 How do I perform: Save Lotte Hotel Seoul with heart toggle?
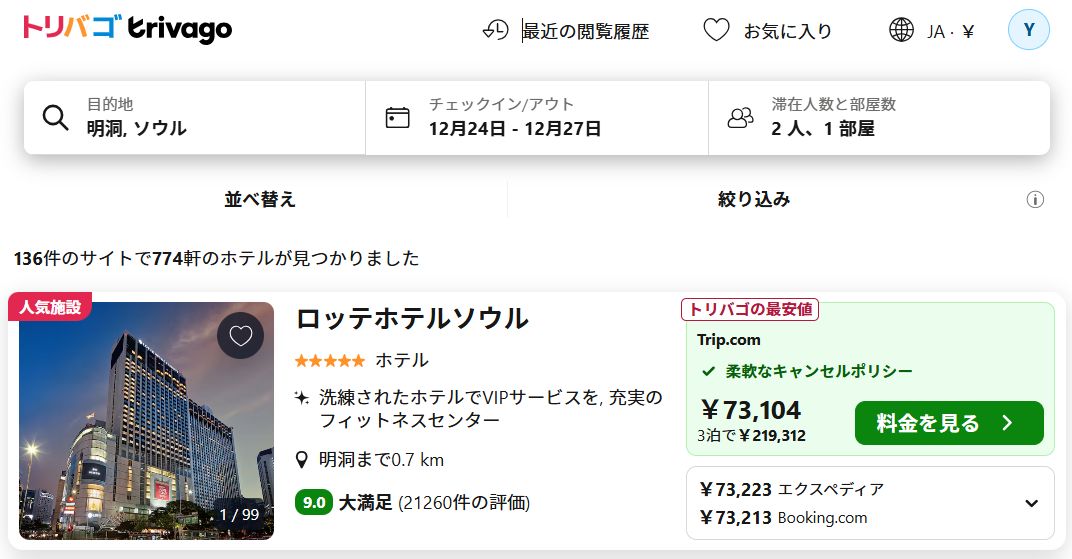tap(241, 336)
